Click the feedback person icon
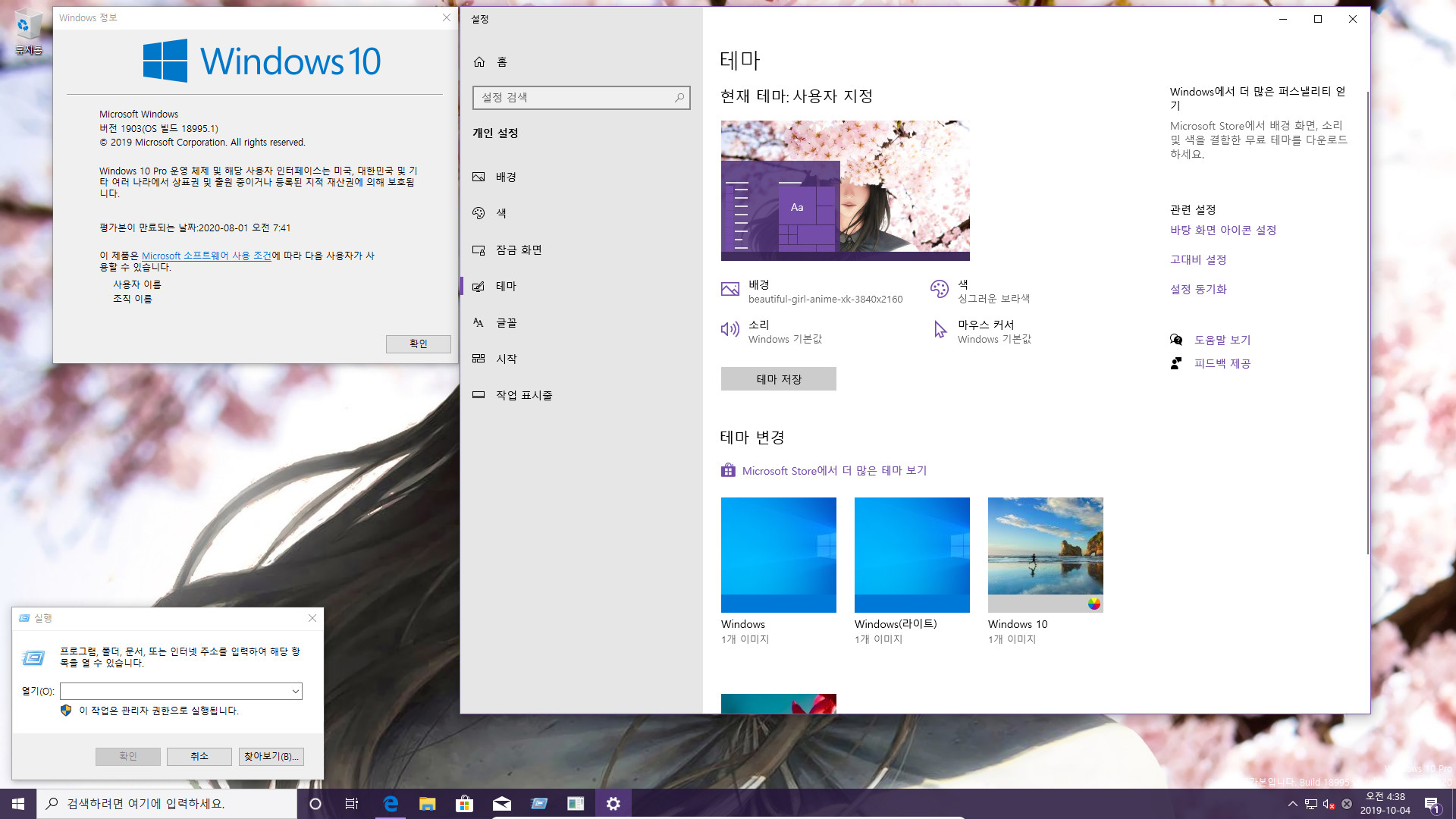1456x819 pixels. point(1176,363)
